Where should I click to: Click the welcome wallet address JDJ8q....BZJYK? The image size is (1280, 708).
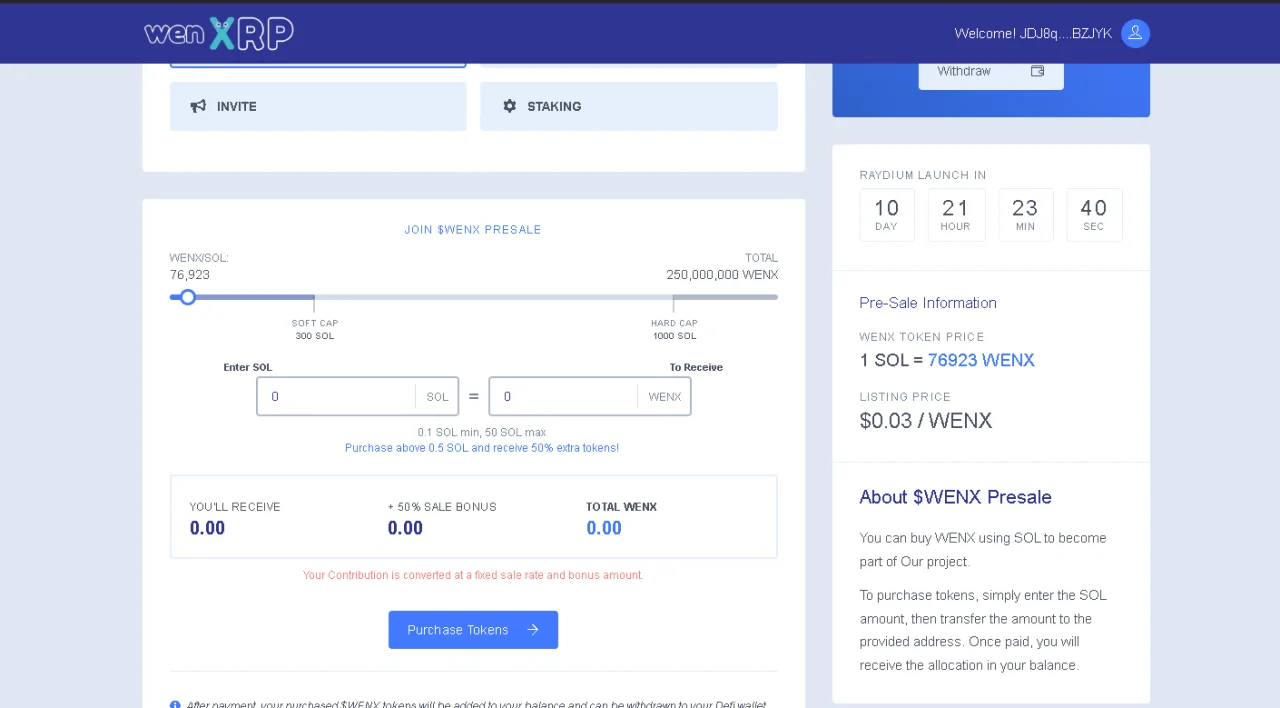click(x=1065, y=33)
